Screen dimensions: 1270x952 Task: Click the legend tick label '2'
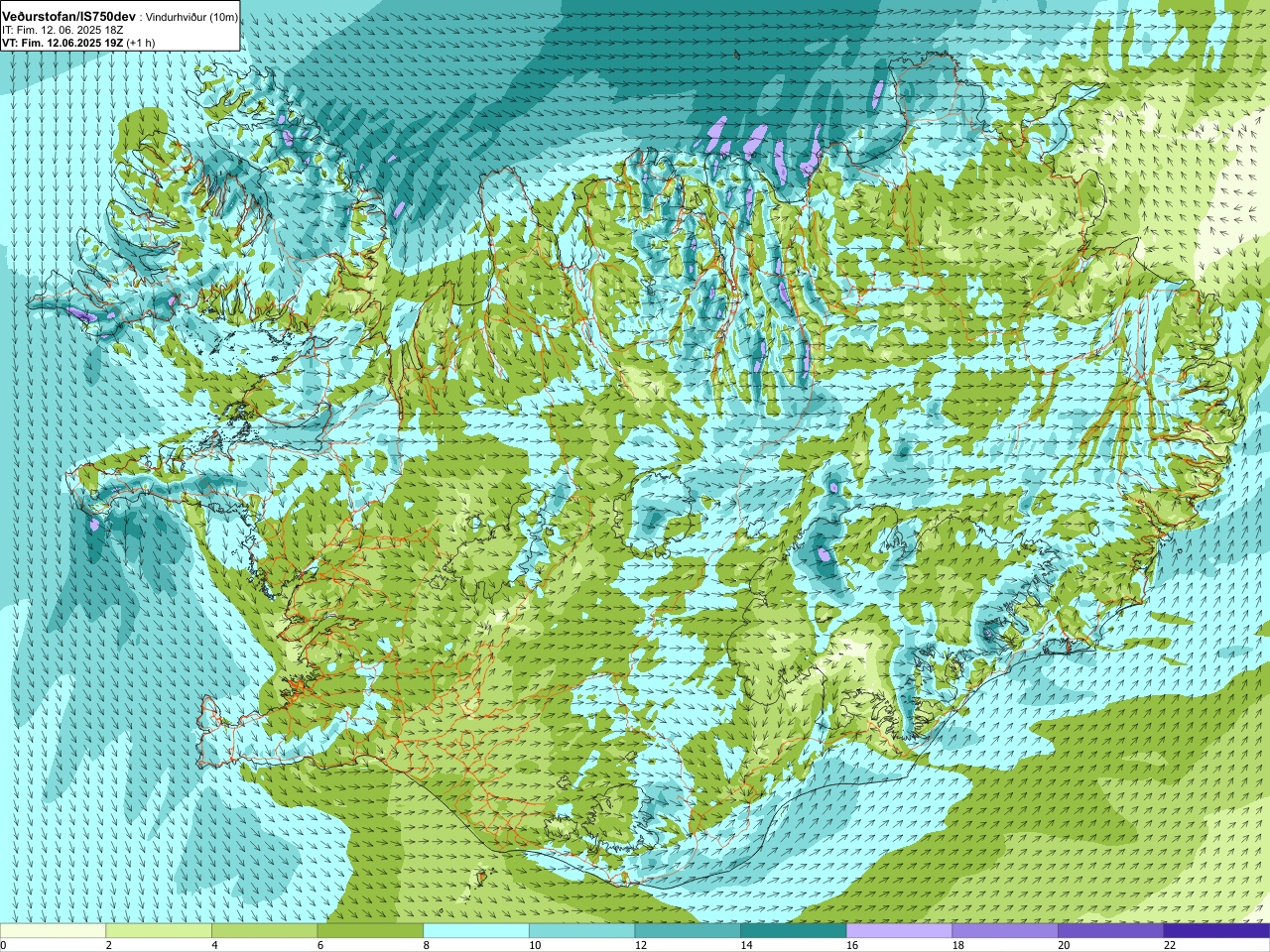point(109,946)
